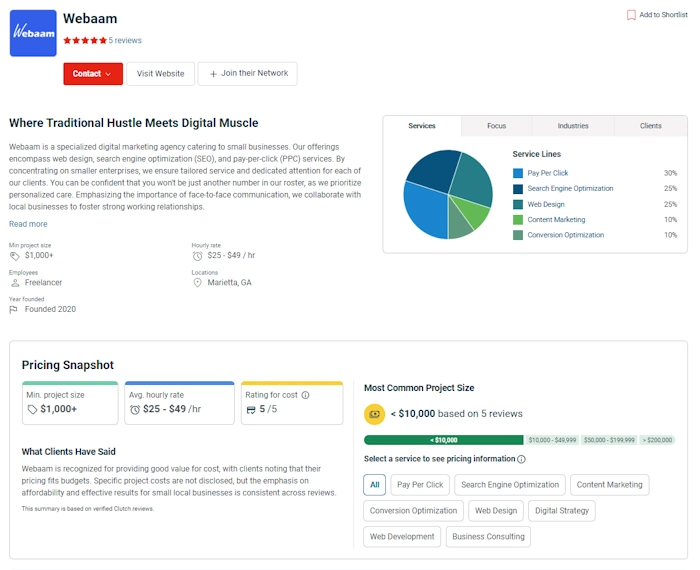Screen dimensions: 700x570
Task: Click the Pay Per Click legend label
Action: tap(548, 173)
